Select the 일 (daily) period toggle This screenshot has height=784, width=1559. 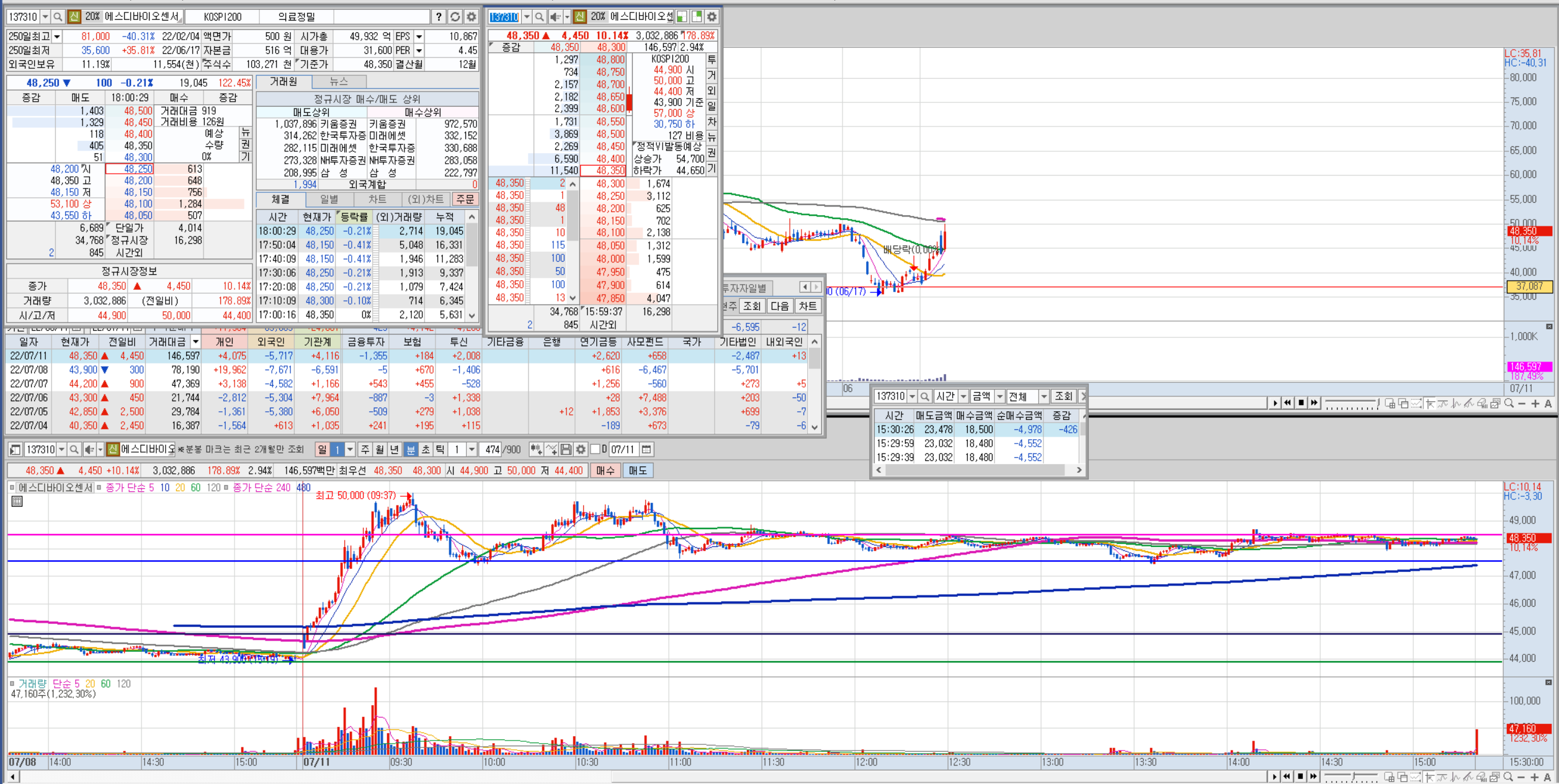(x=323, y=450)
